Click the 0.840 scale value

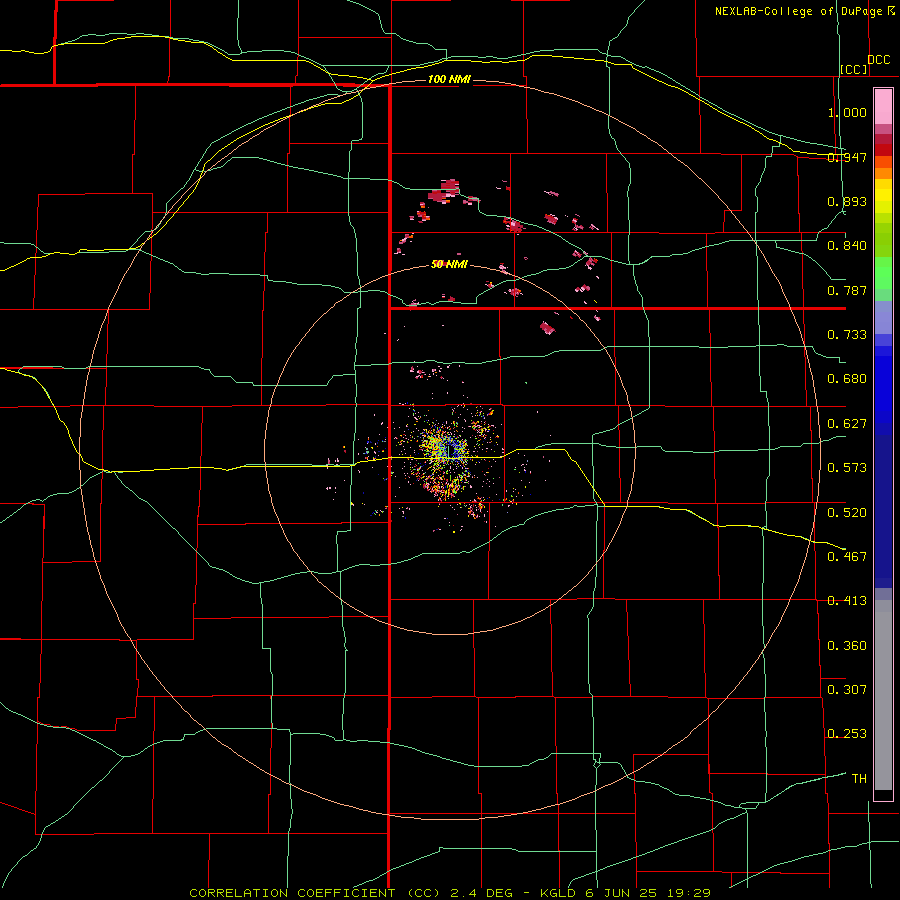(x=847, y=246)
